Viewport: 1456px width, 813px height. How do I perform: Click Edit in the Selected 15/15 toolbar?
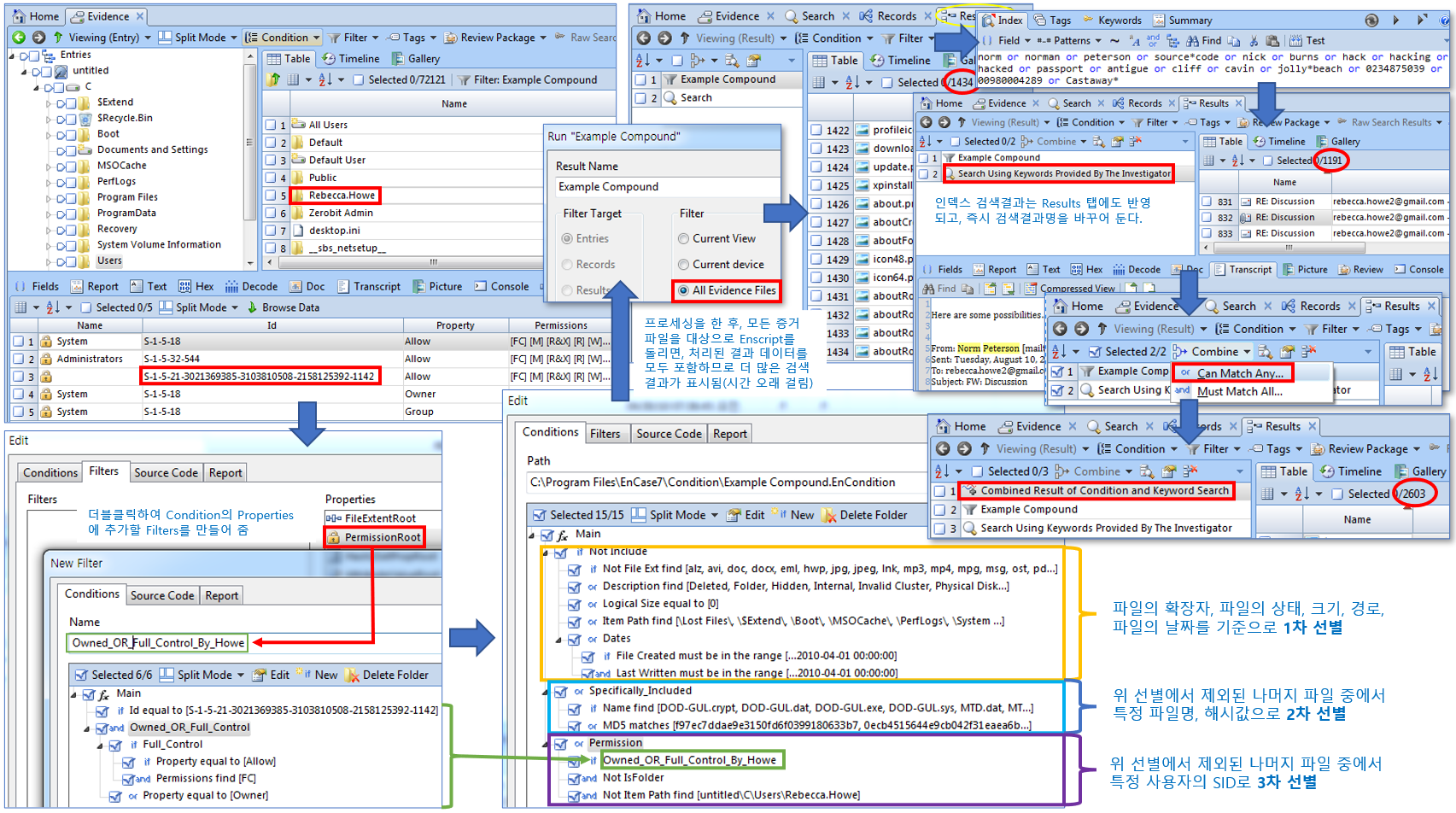pyautogui.click(x=746, y=515)
